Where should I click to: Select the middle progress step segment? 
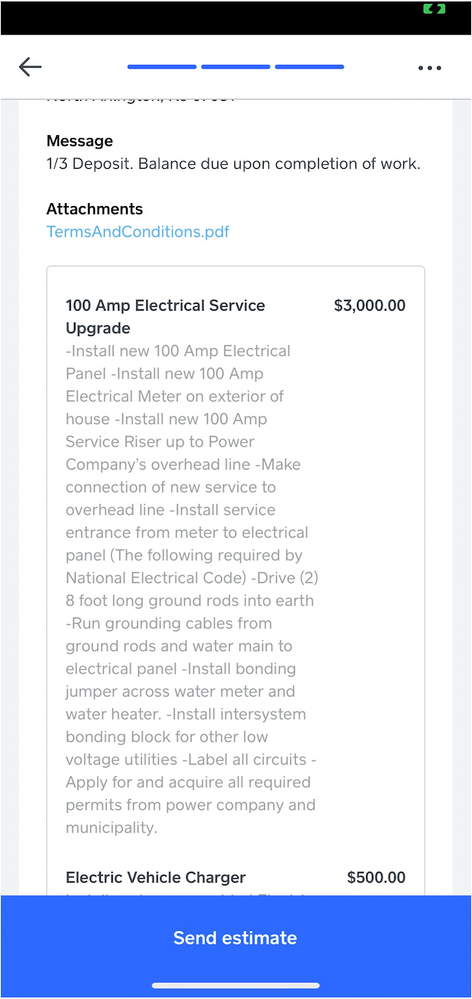tap(236, 67)
